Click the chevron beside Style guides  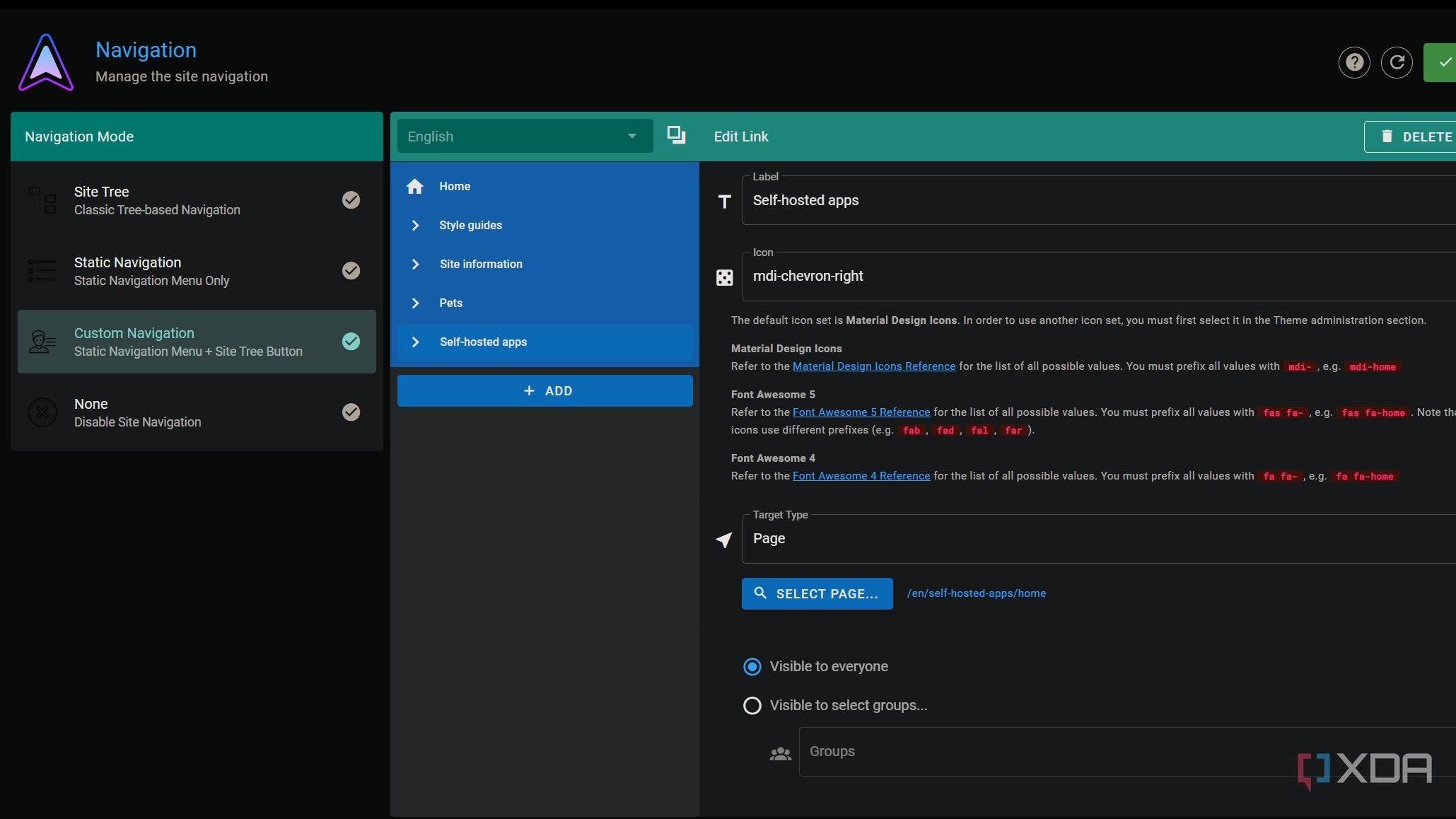coord(416,226)
